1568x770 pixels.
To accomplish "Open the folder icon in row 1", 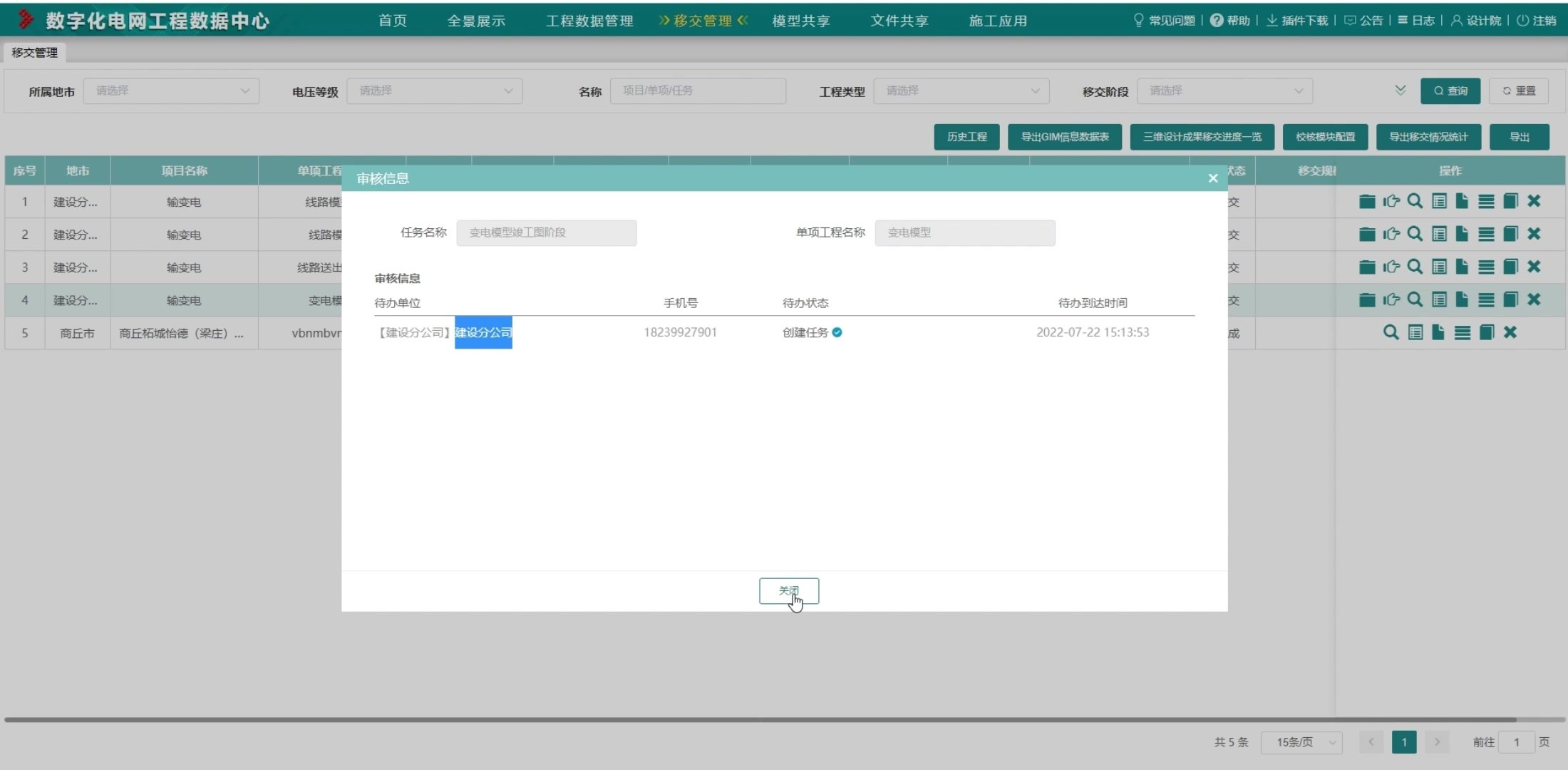I will 1367,201.
